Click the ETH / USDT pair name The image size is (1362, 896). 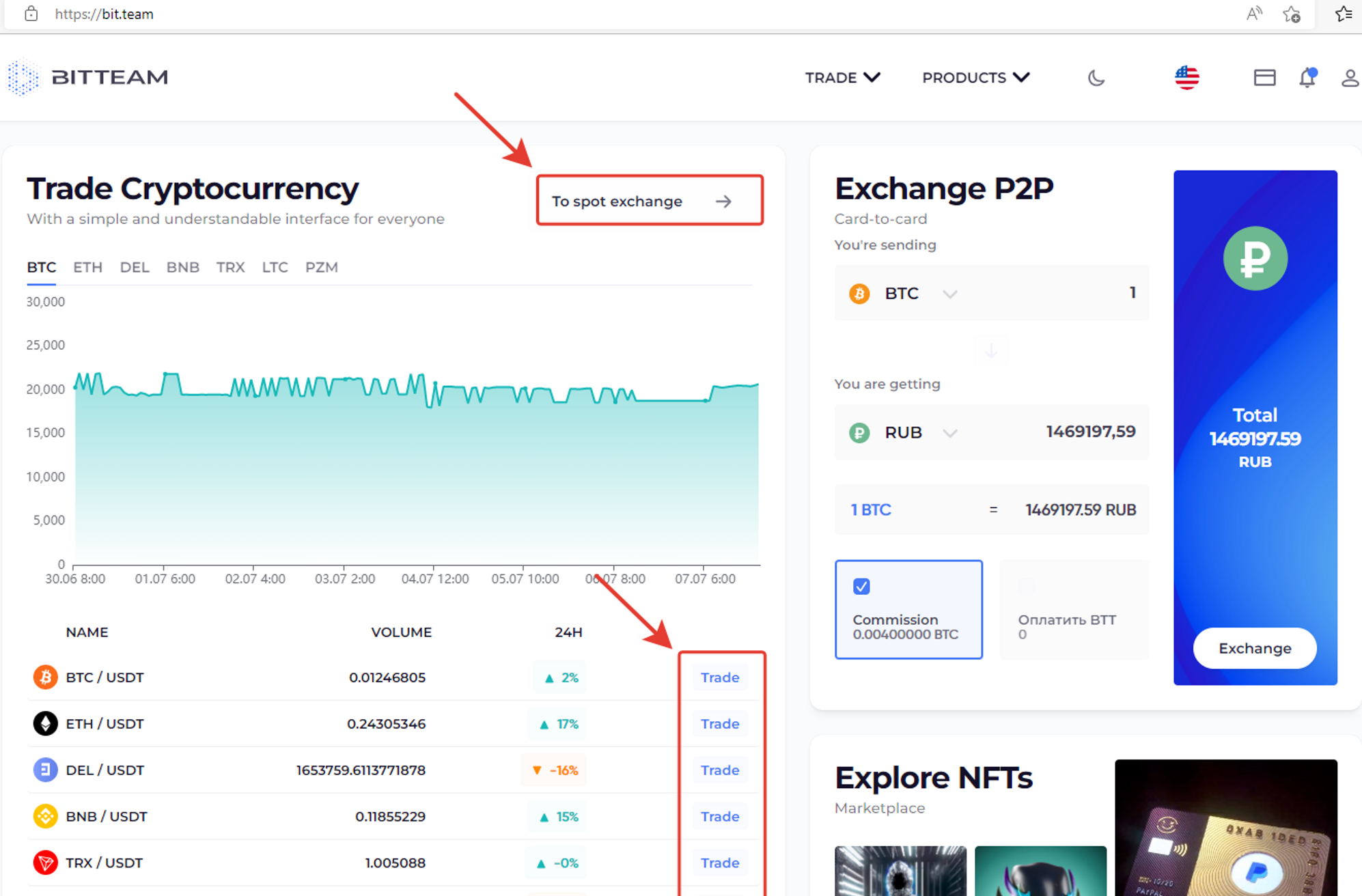click(x=105, y=724)
